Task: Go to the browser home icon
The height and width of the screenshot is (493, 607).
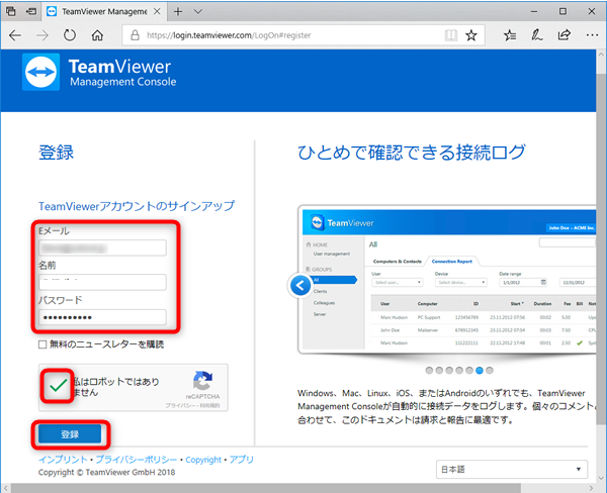Action: pyautogui.click(x=97, y=36)
